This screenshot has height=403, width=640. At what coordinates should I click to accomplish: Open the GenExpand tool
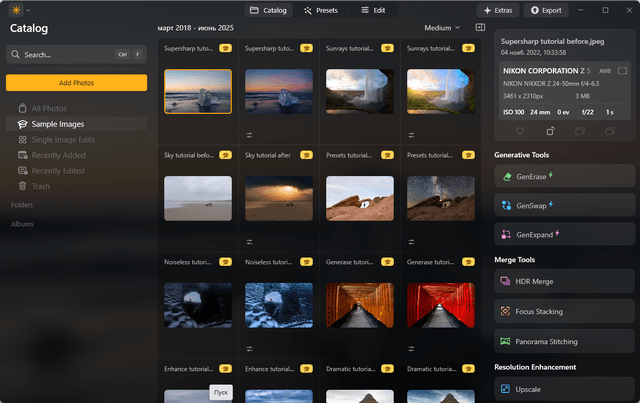coord(564,234)
